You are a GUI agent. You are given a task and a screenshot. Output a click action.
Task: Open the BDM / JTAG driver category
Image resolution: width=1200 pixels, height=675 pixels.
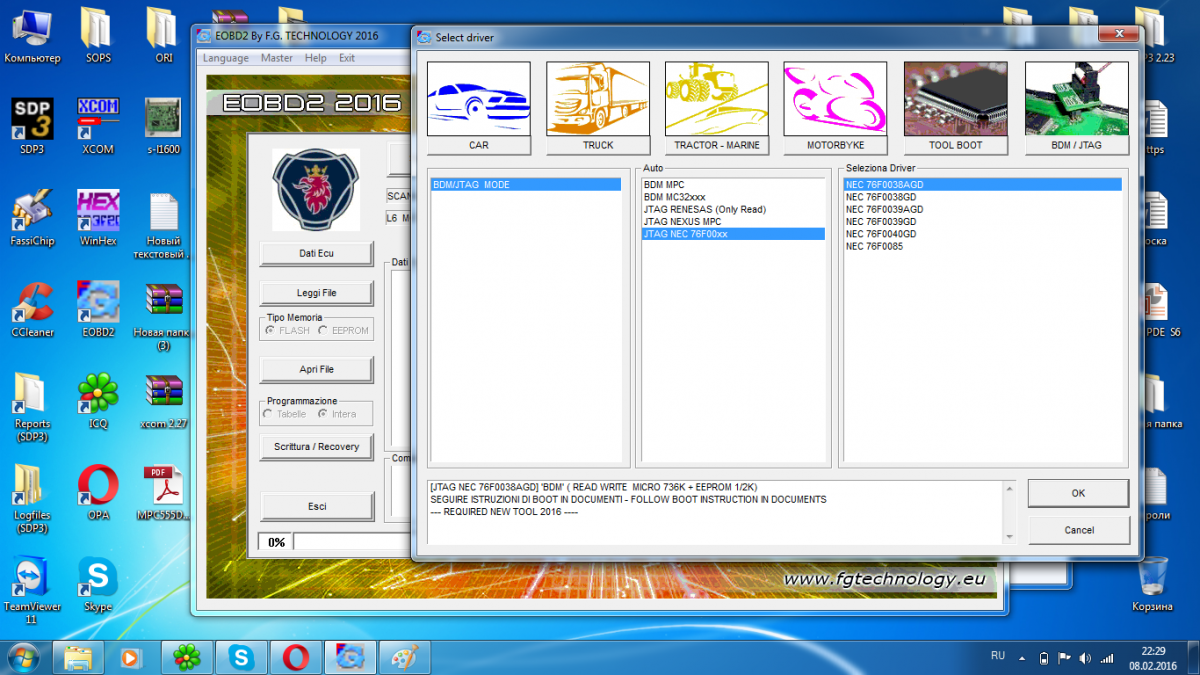pyautogui.click(x=1076, y=108)
